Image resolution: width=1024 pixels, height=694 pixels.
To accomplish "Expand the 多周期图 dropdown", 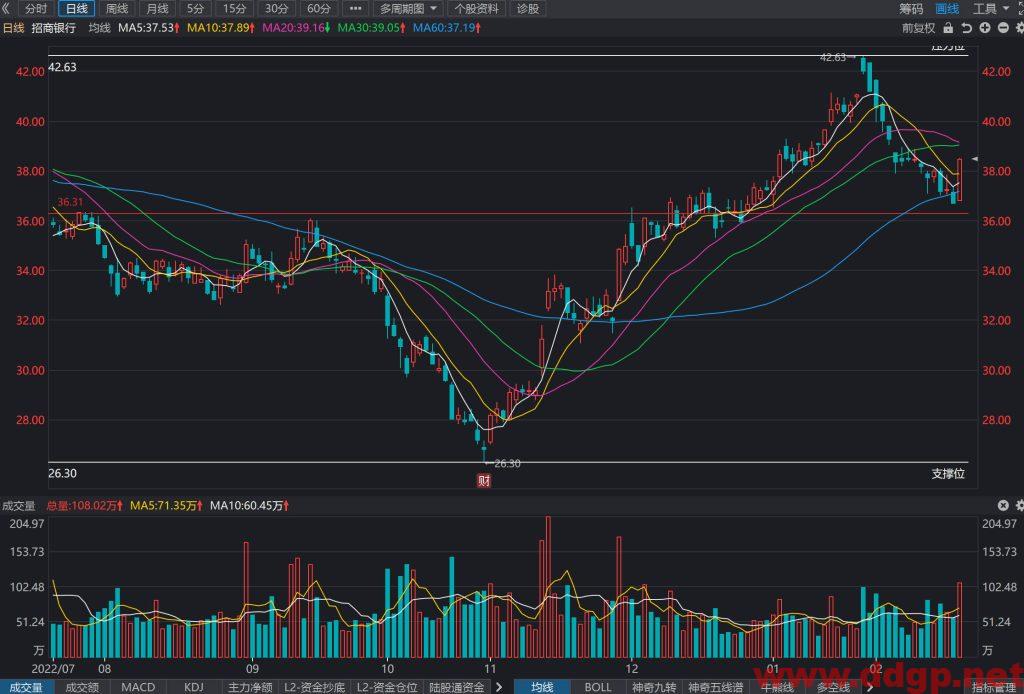I will tap(408, 8).
